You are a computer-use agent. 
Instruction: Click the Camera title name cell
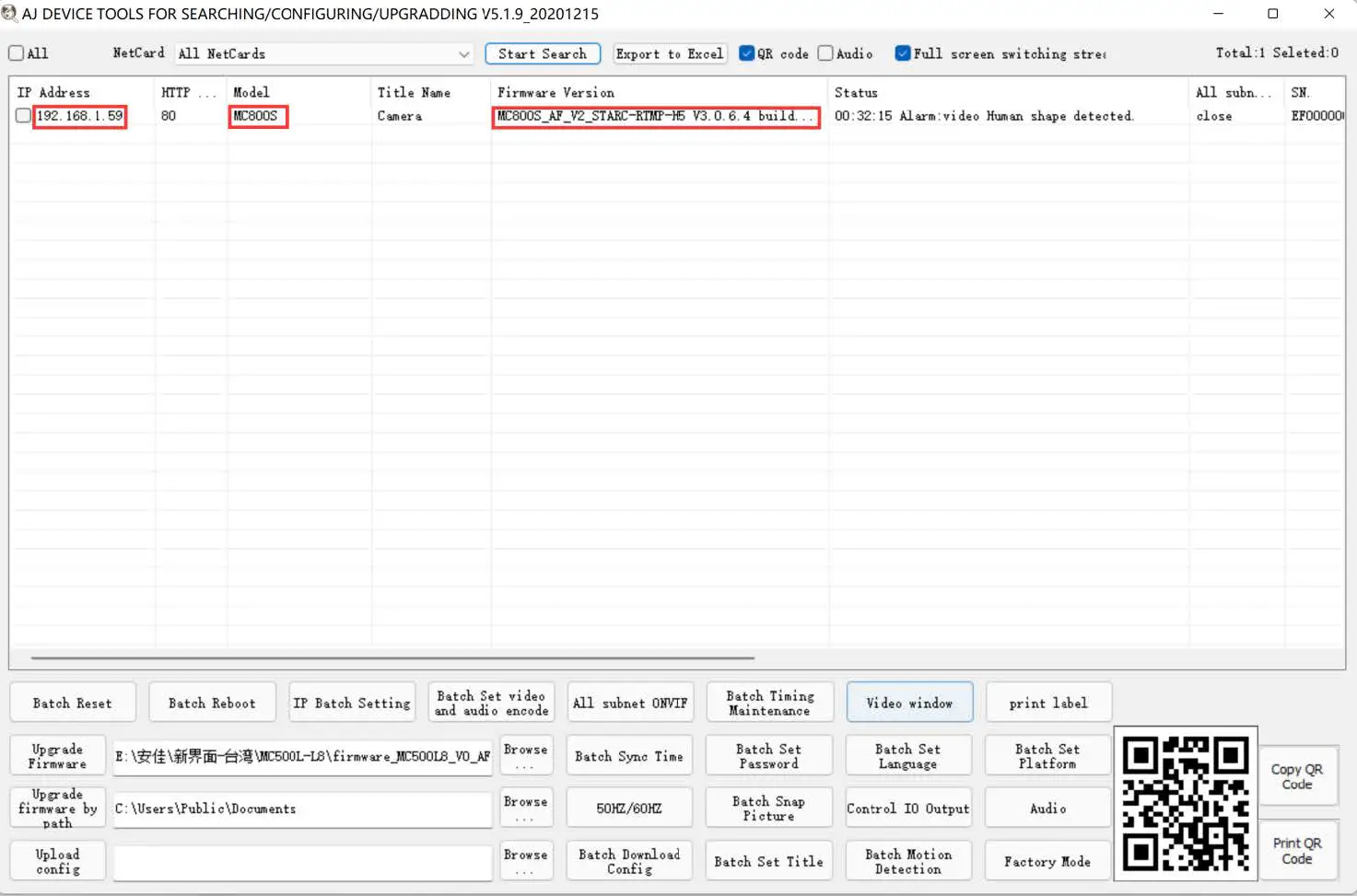pyautogui.click(x=400, y=116)
